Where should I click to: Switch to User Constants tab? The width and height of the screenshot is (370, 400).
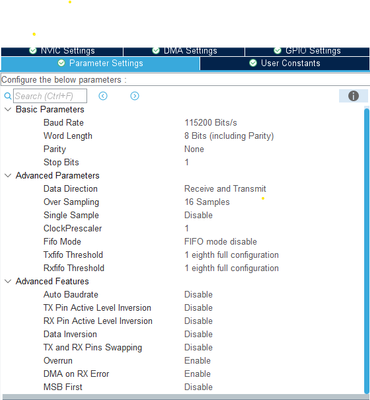click(x=285, y=63)
